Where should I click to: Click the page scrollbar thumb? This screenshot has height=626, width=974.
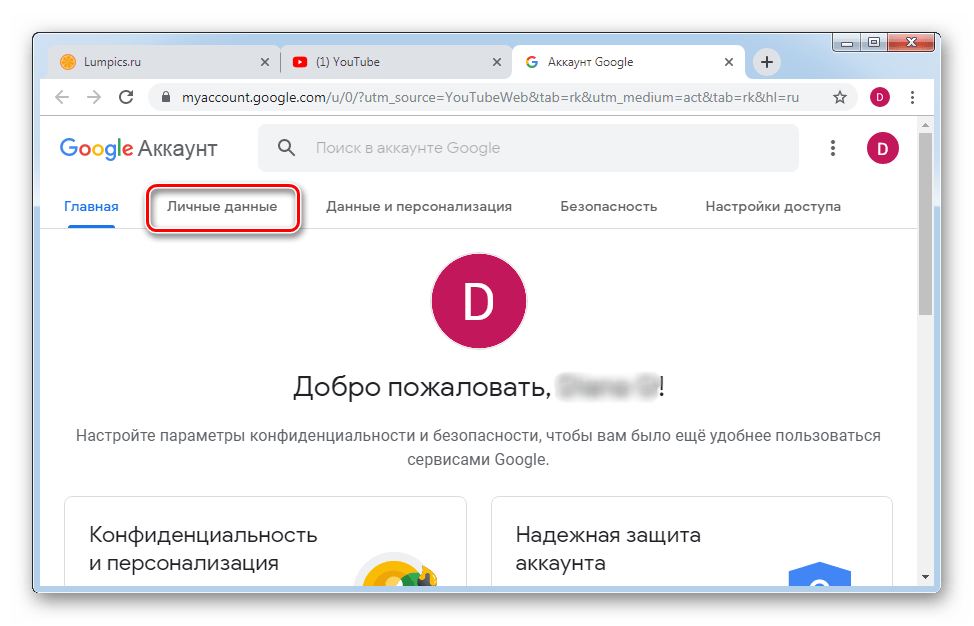tap(926, 224)
